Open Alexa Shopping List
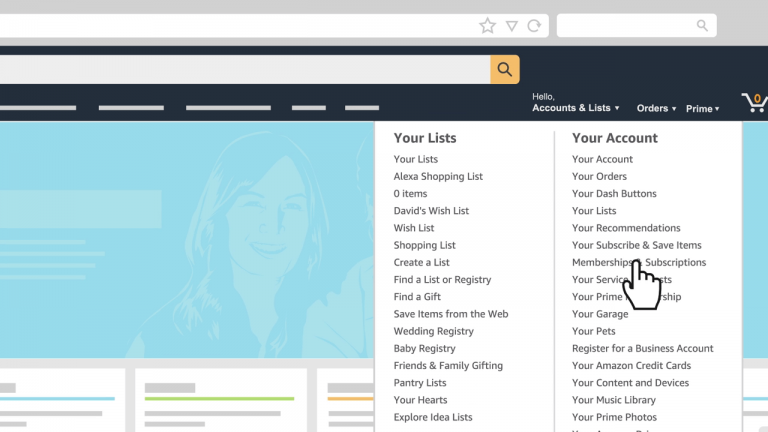Viewport: 768px width, 432px height. tap(438, 176)
